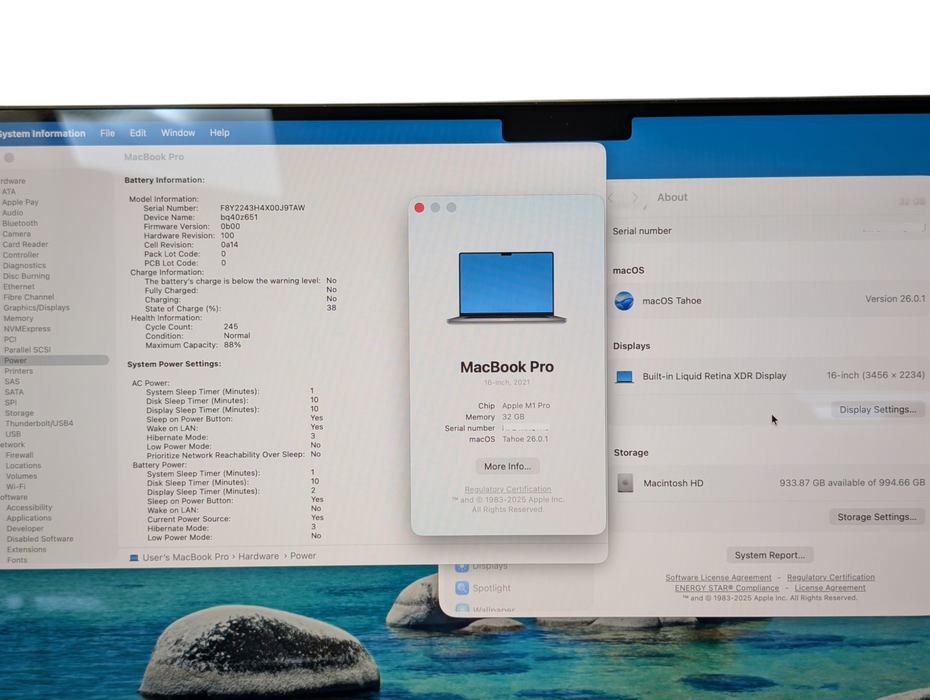Go forward using the About forward arrow
930x700 pixels.
[x=635, y=198]
